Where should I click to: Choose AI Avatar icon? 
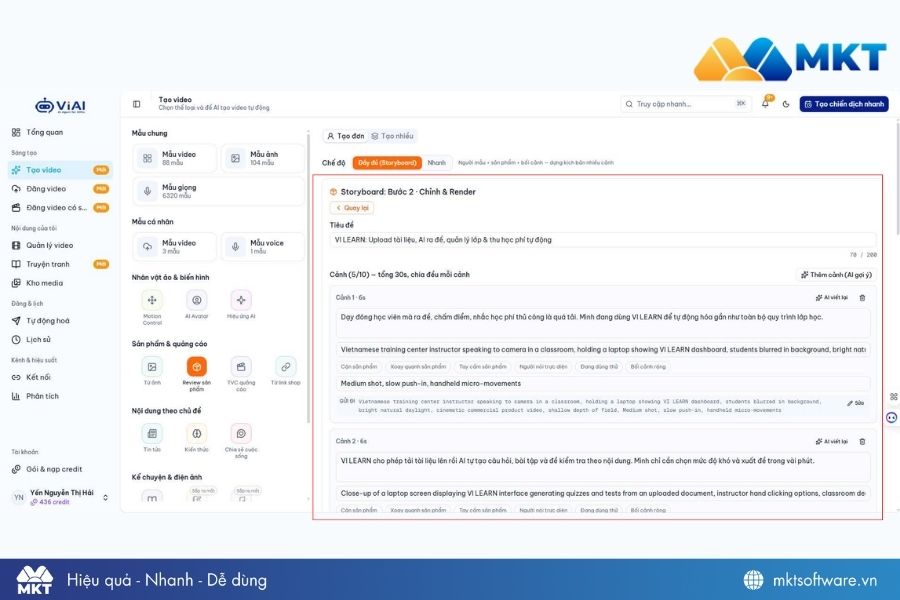click(196, 300)
